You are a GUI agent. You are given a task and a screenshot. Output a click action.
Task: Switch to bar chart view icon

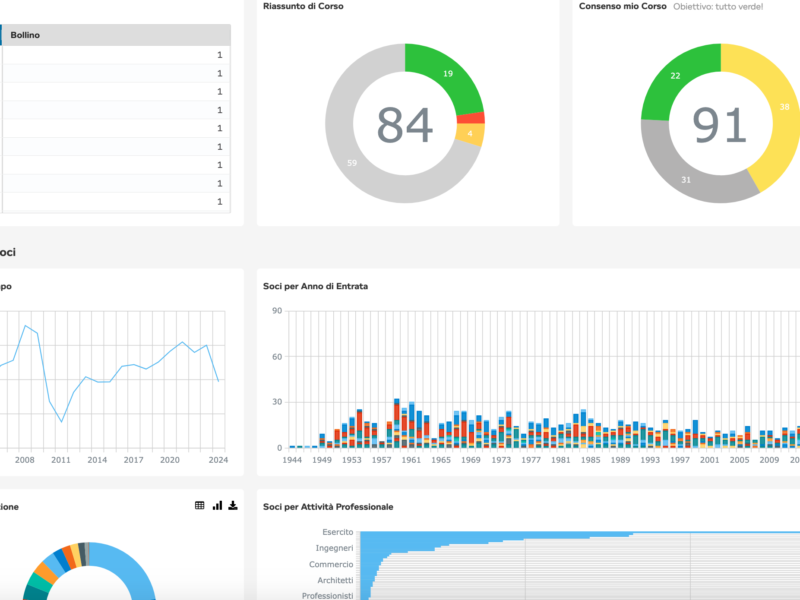[x=217, y=506]
